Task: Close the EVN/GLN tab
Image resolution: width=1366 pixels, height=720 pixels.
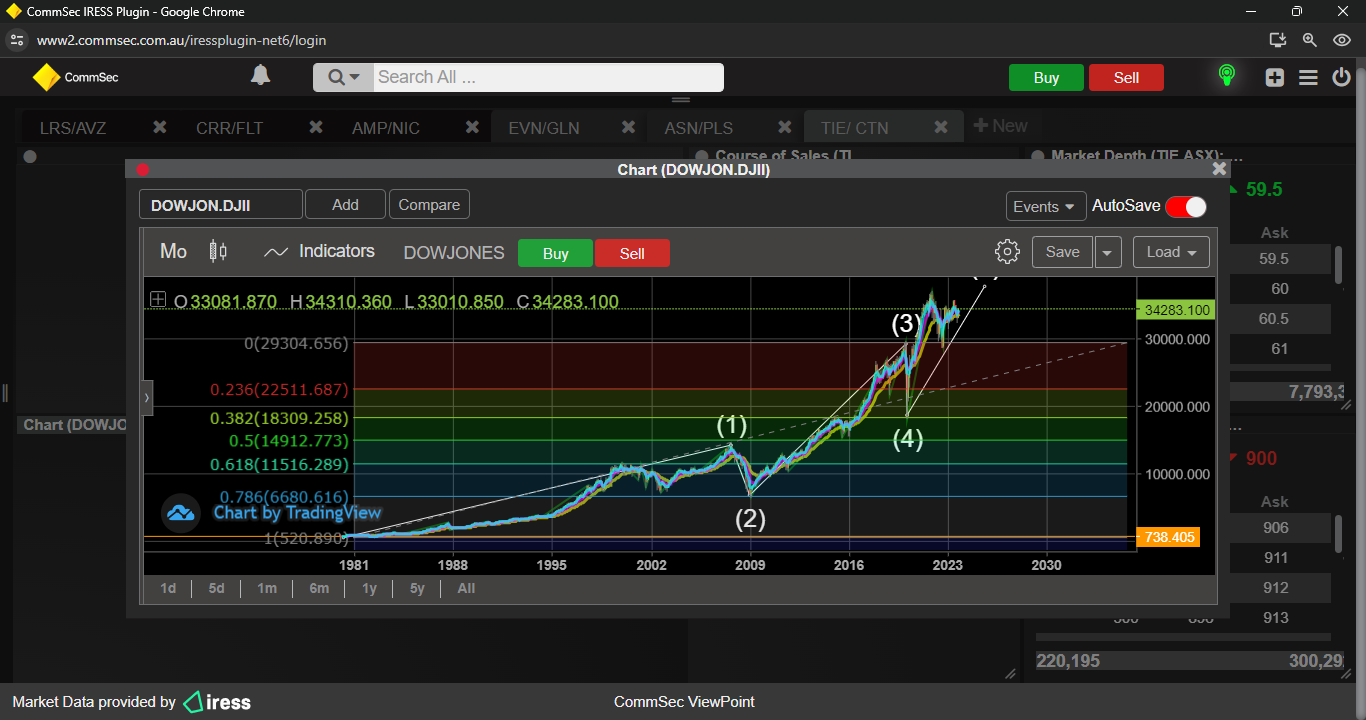Action: coord(628,127)
